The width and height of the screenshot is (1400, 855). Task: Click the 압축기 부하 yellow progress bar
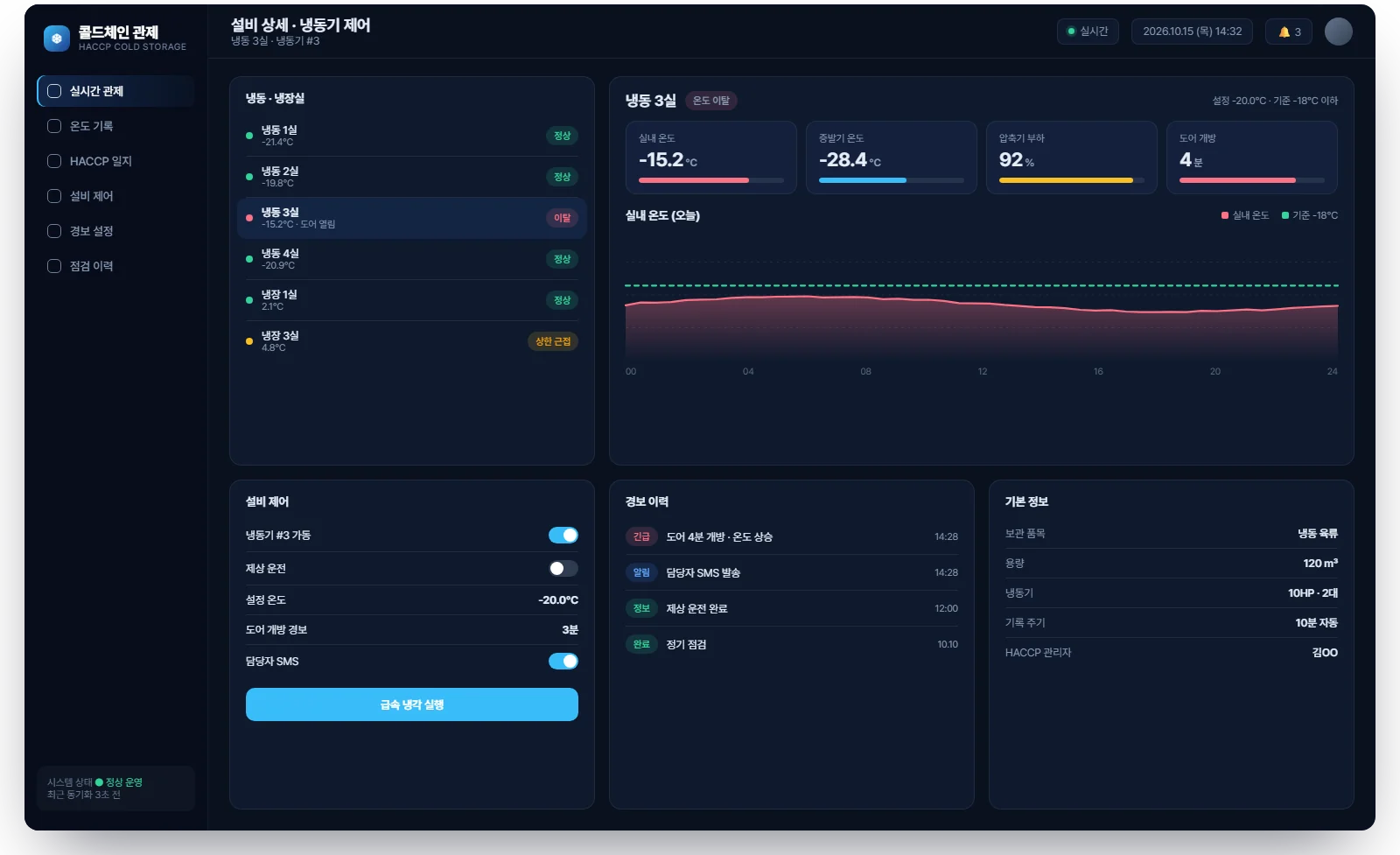[1072, 180]
